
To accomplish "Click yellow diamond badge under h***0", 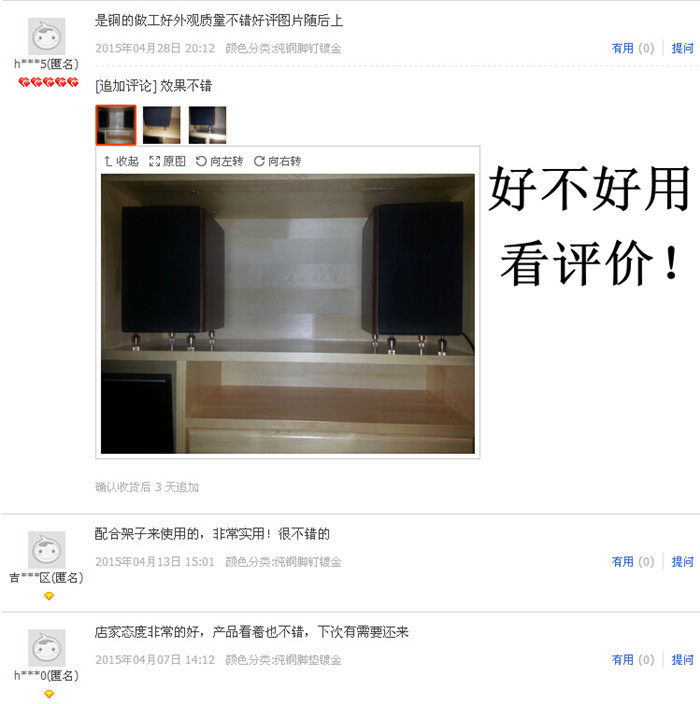I will (49, 694).
